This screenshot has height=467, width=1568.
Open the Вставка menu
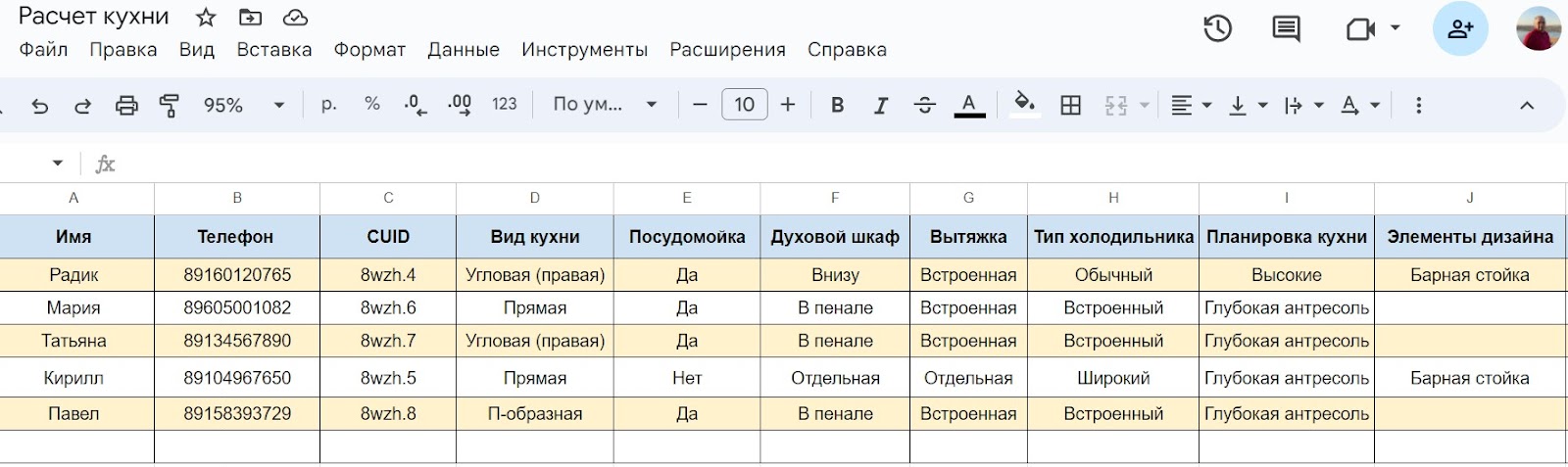tap(273, 50)
